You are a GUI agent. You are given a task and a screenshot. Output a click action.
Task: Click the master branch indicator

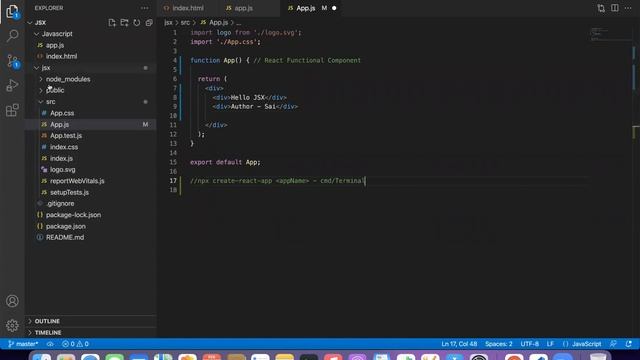pyautogui.click(x=23, y=344)
